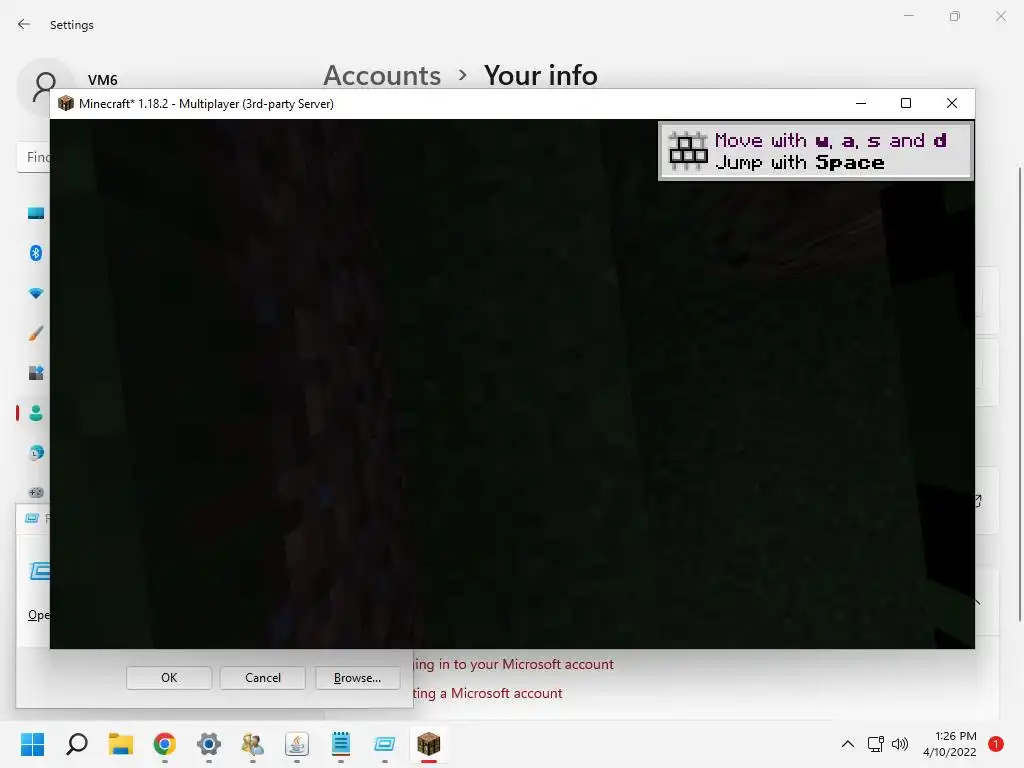Open the Microsoft account help link
Screen dimensions: 1024x768
(487, 693)
